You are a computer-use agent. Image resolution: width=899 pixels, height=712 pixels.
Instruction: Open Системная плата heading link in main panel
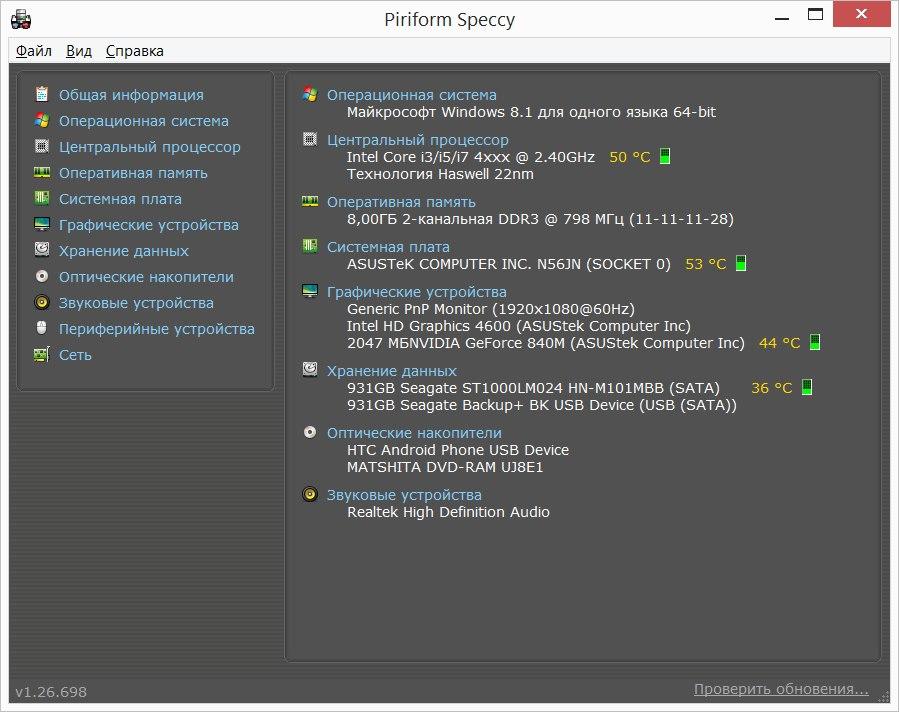tap(388, 247)
